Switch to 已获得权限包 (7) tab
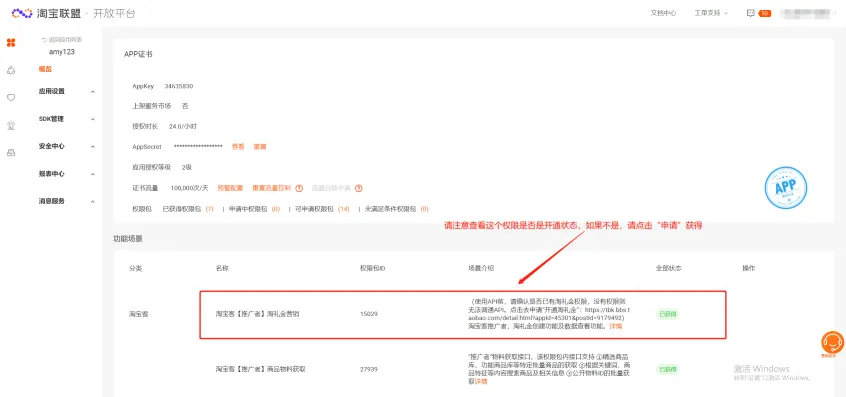The image size is (846, 397). coord(188,209)
